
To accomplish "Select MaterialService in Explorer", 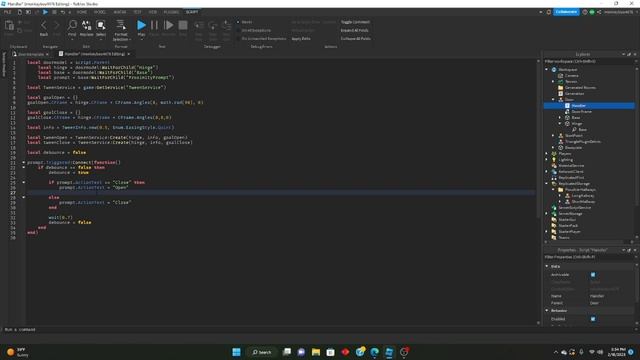I will coord(571,166).
